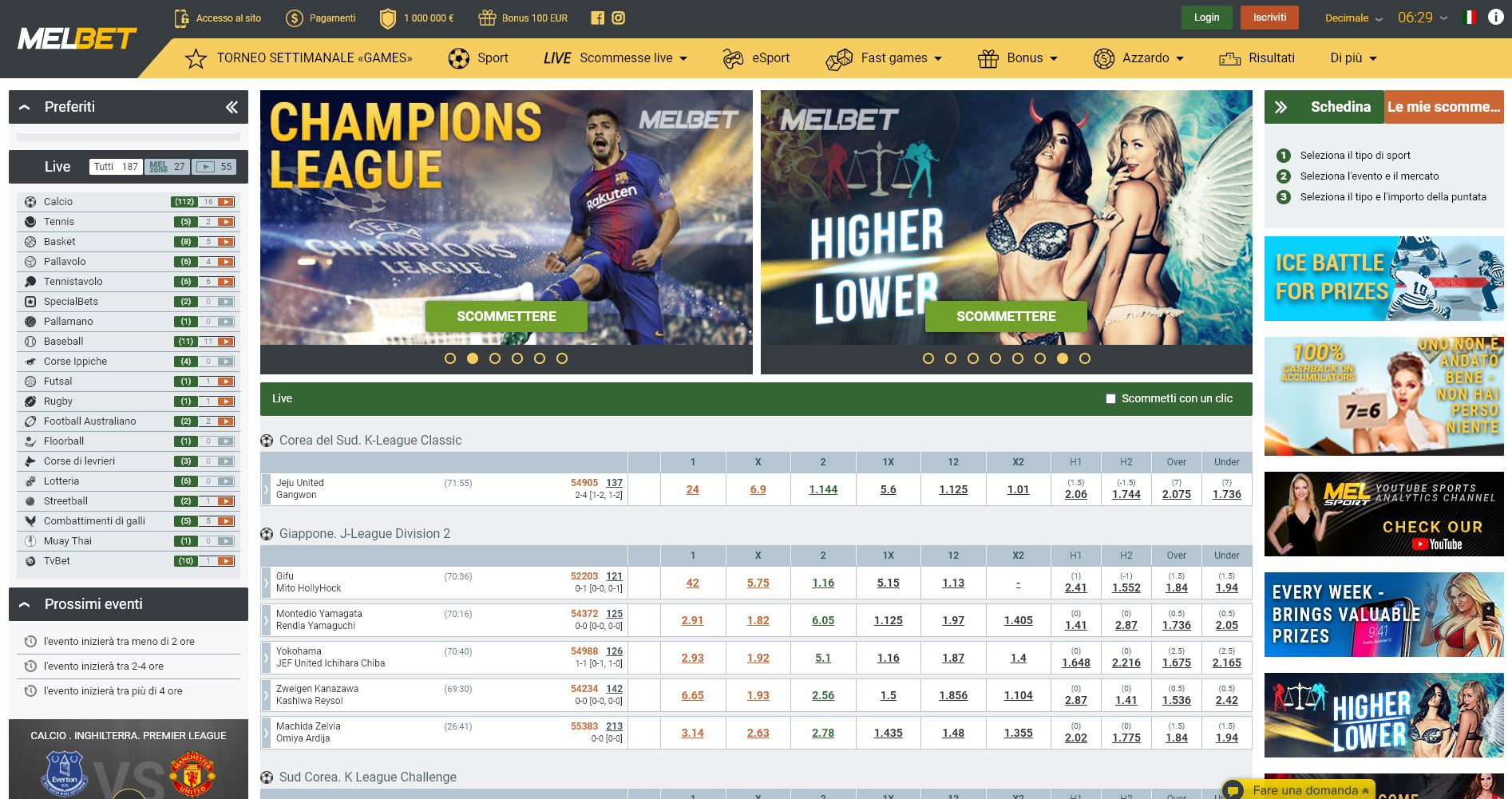This screenshot has width=1512, height=799.
Task: Click odds 24 for Jeju United win
Action: (692, 489)
